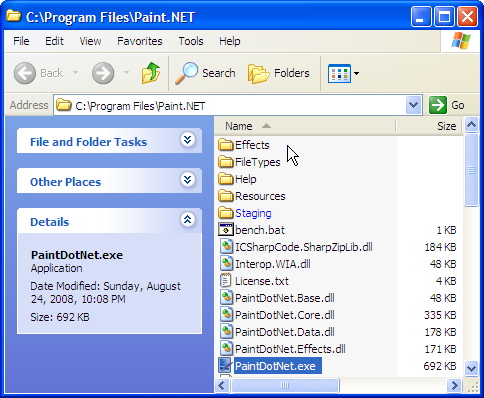Select the 'bench.bat' file name
484x398 pixels.
pyautogui.click(x=260, y=230)
